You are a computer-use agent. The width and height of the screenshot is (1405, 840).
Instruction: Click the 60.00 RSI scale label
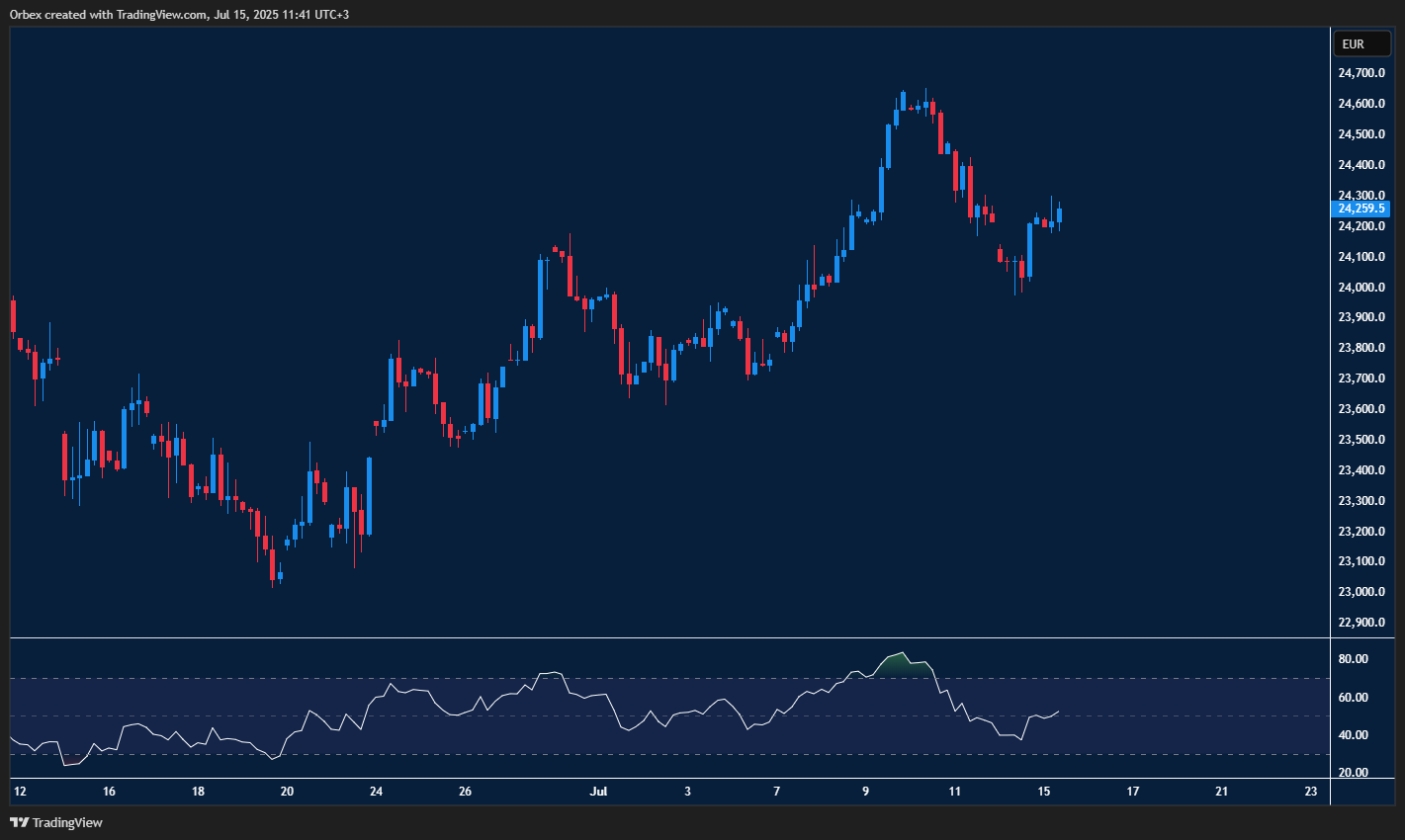point(1353,698)
